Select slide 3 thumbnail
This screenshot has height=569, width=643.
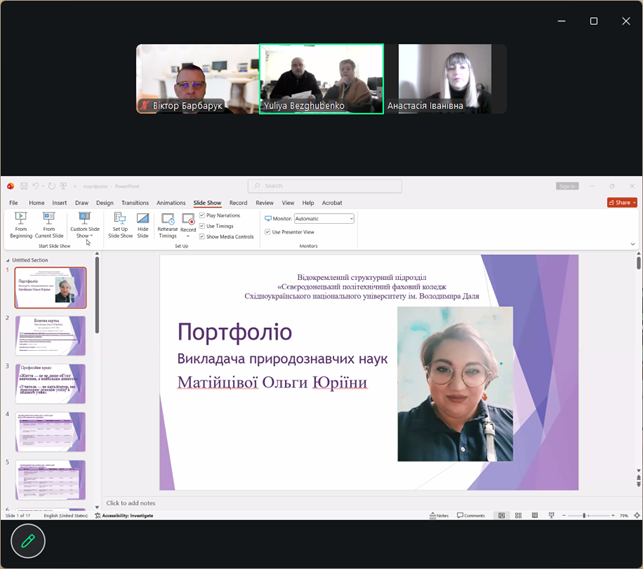(50, 384)
